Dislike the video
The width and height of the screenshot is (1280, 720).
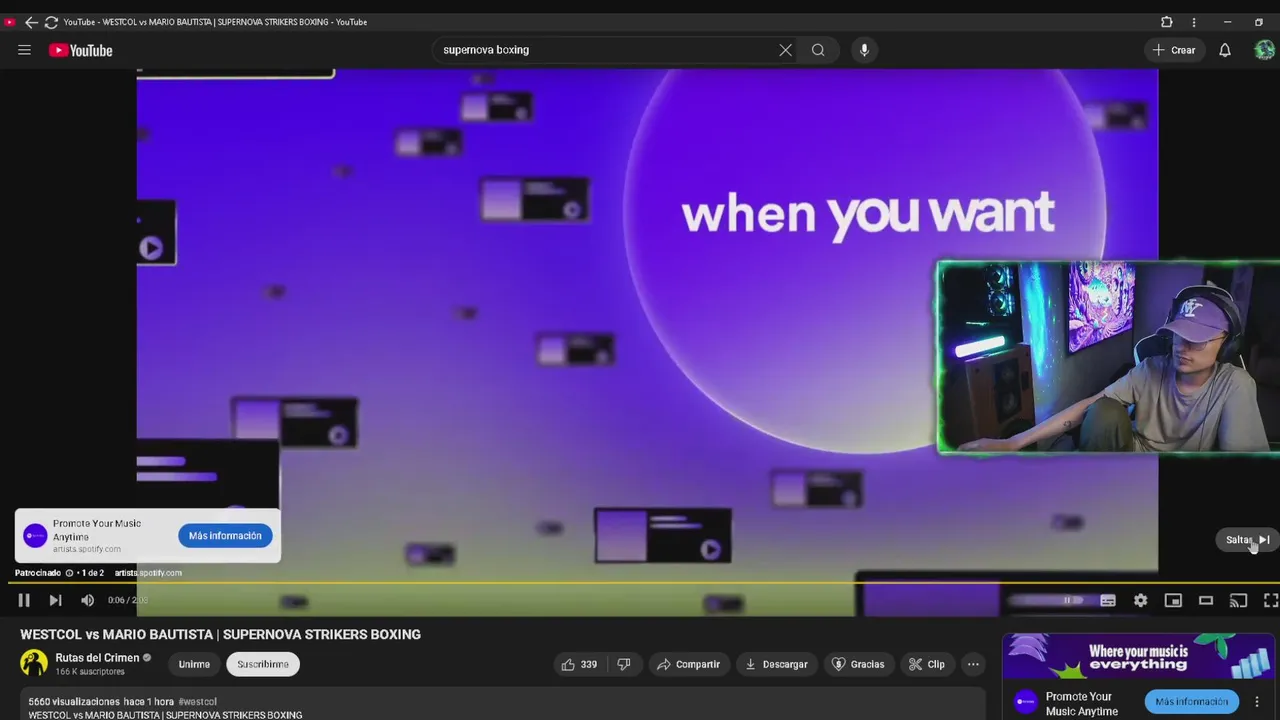[x=624, y=664]
